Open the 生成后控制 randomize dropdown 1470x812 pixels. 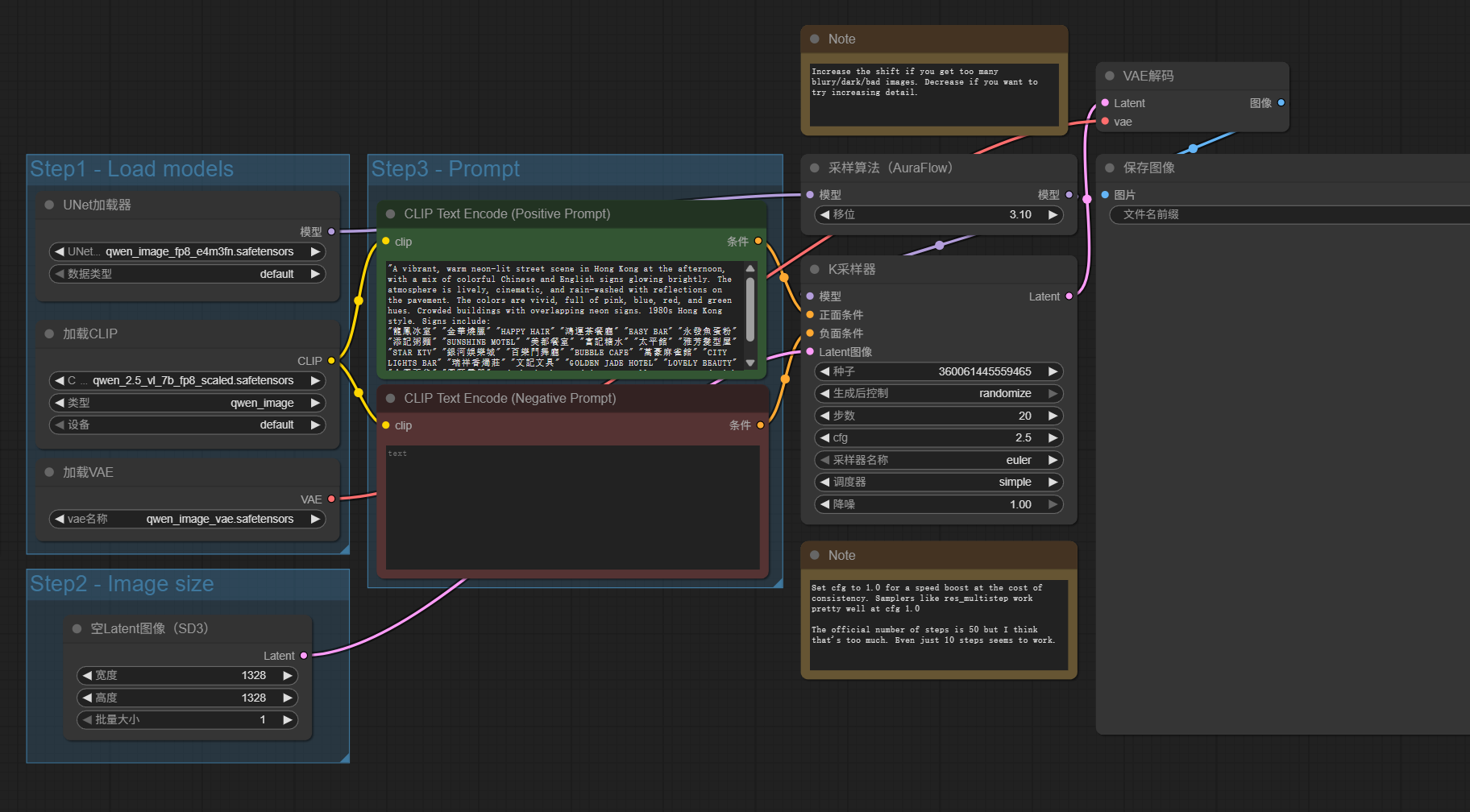(939, 393)
